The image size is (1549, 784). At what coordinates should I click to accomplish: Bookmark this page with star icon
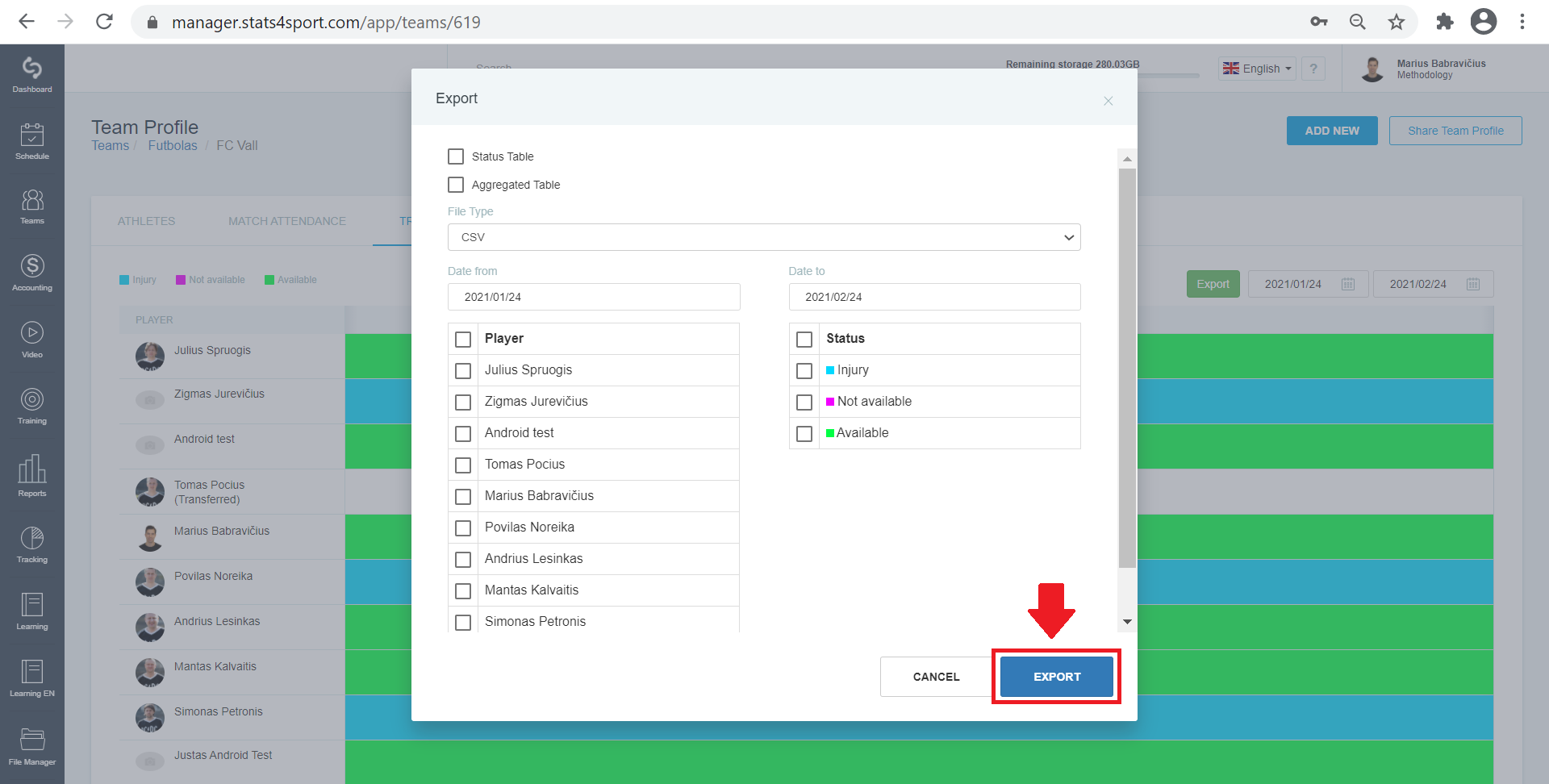[x=1397, y=22]
